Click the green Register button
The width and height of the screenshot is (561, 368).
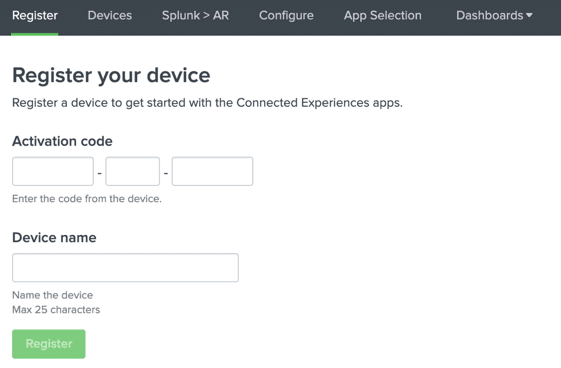(49, 344)
